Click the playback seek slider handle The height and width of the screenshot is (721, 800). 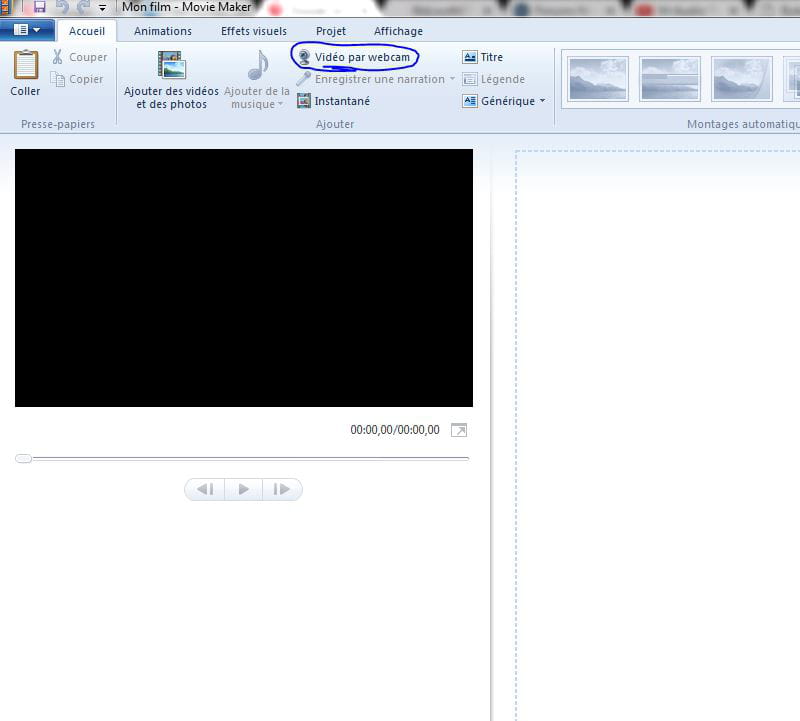[23, 458]
